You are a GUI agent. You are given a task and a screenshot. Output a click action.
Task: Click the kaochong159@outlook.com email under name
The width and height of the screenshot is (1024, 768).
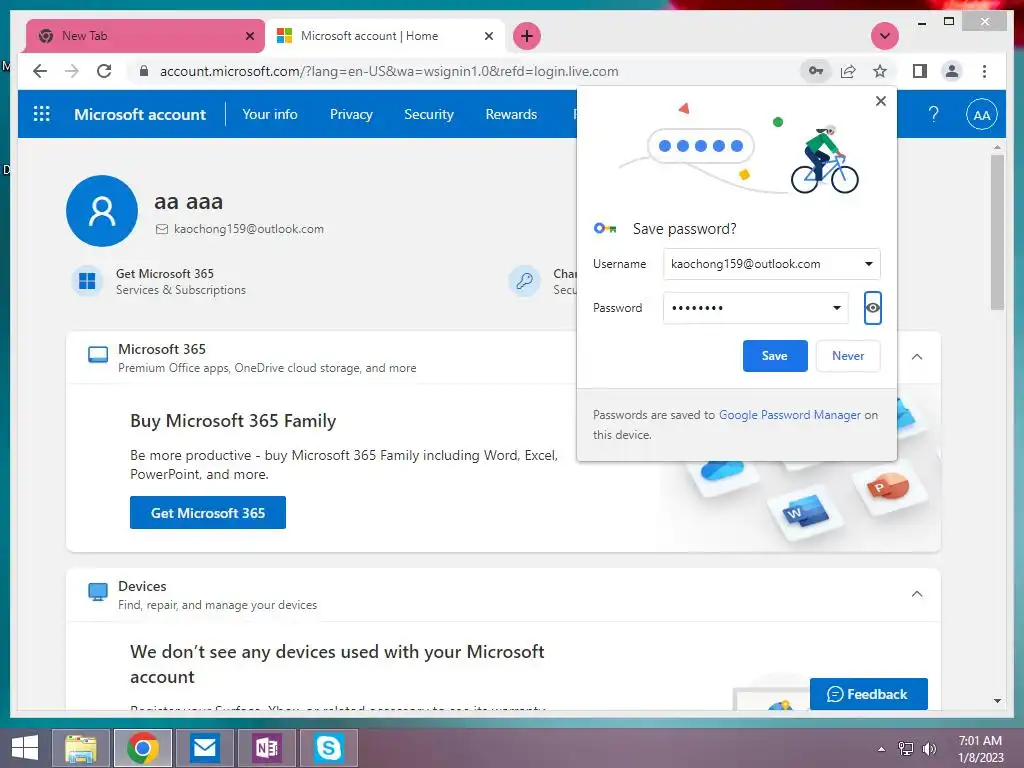248,229
